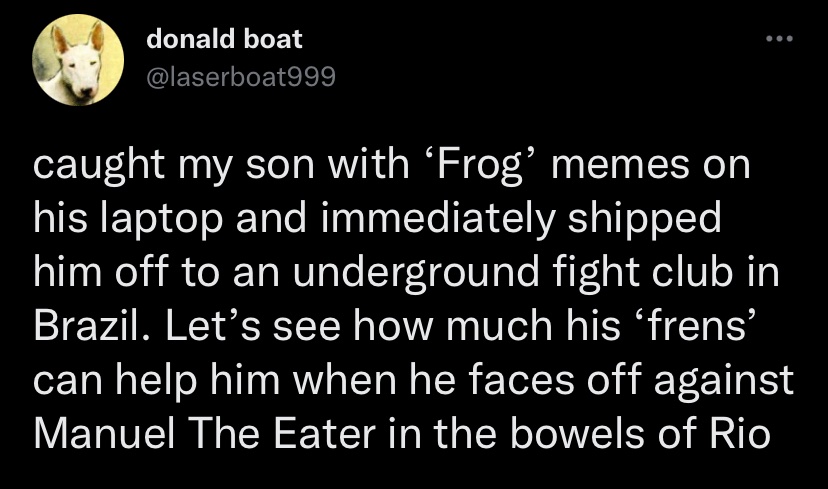
Task: Open donald boat's profile name
Action: (224, 39)
